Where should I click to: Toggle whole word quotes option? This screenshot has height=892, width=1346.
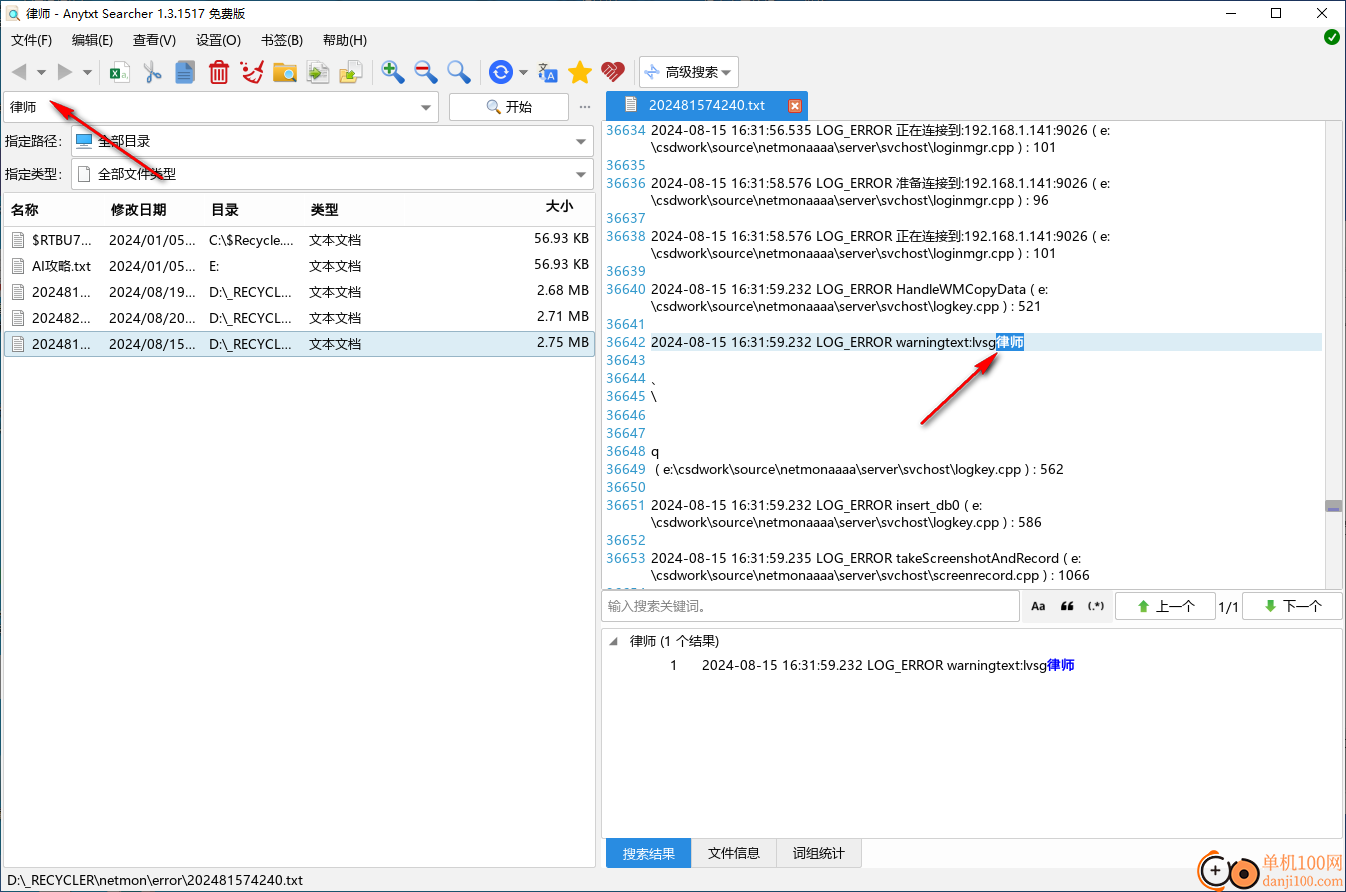pos(1067,606)
